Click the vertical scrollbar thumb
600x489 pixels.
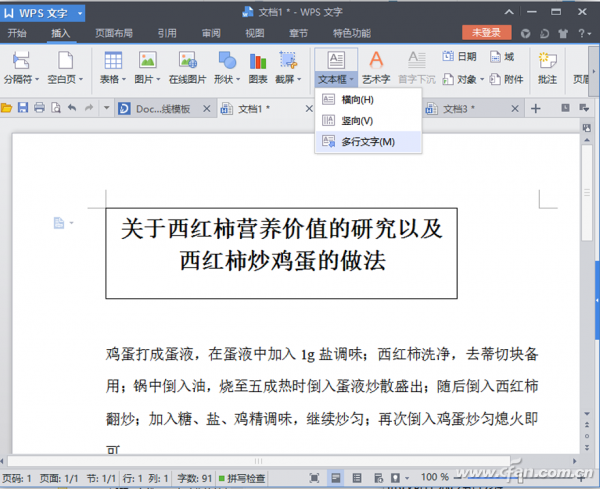pyautogui.click(x=587, y=193)
